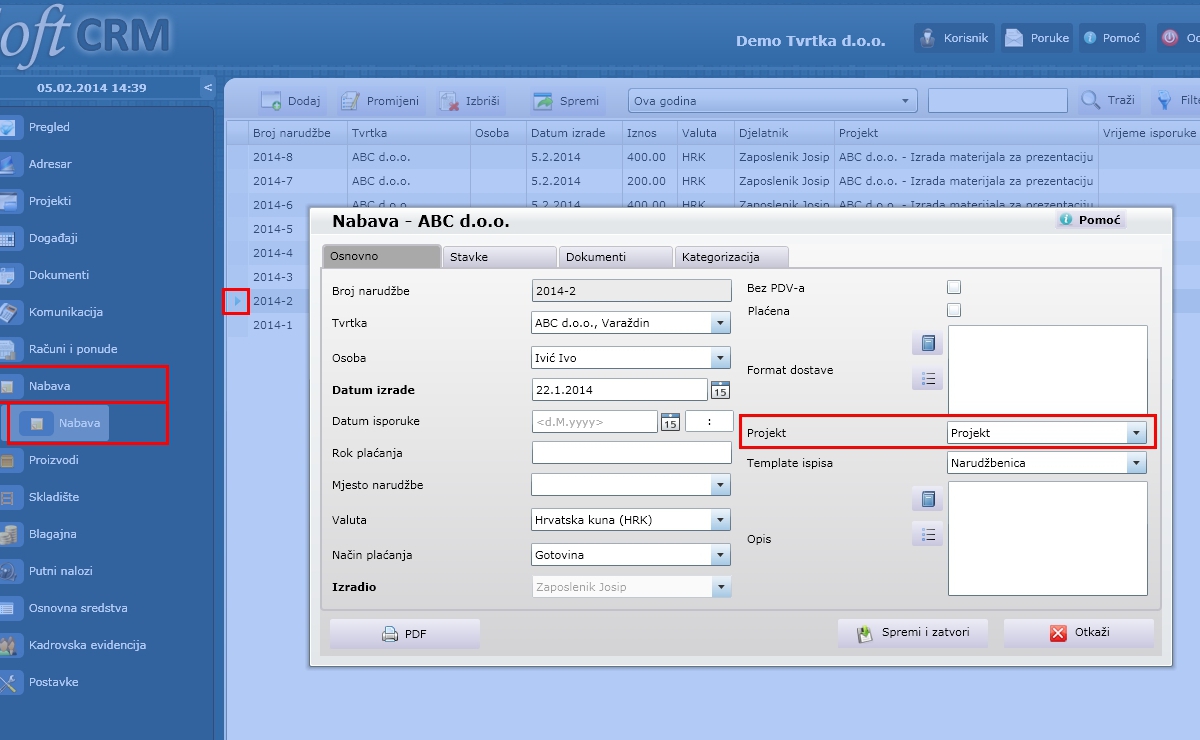Click the Traži search button
1200x740 pixels.
[x=1108, y=101]
